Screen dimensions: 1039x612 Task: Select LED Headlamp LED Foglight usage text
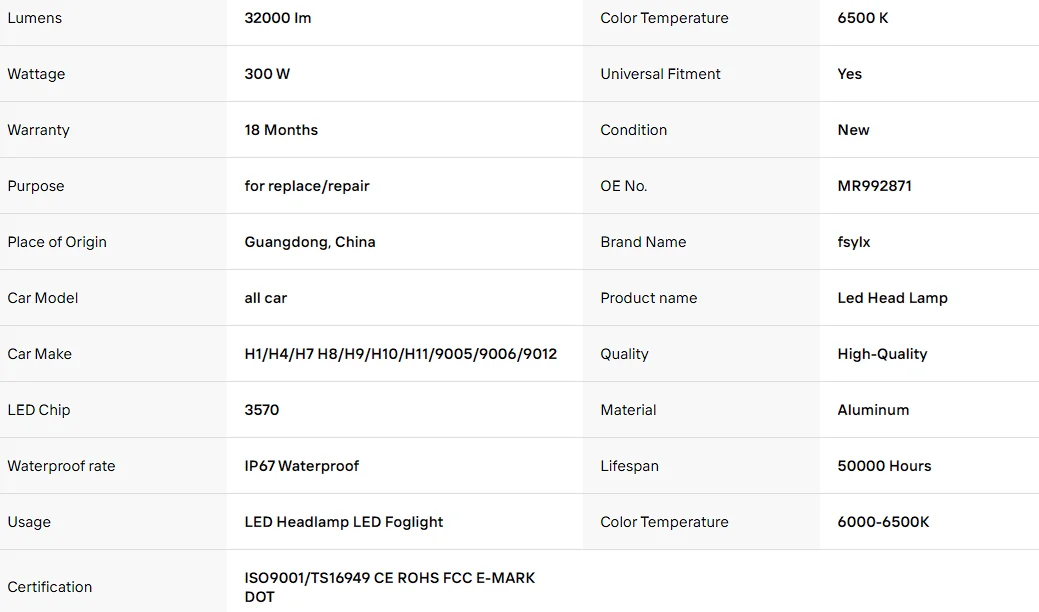click(x=344, y=522)
